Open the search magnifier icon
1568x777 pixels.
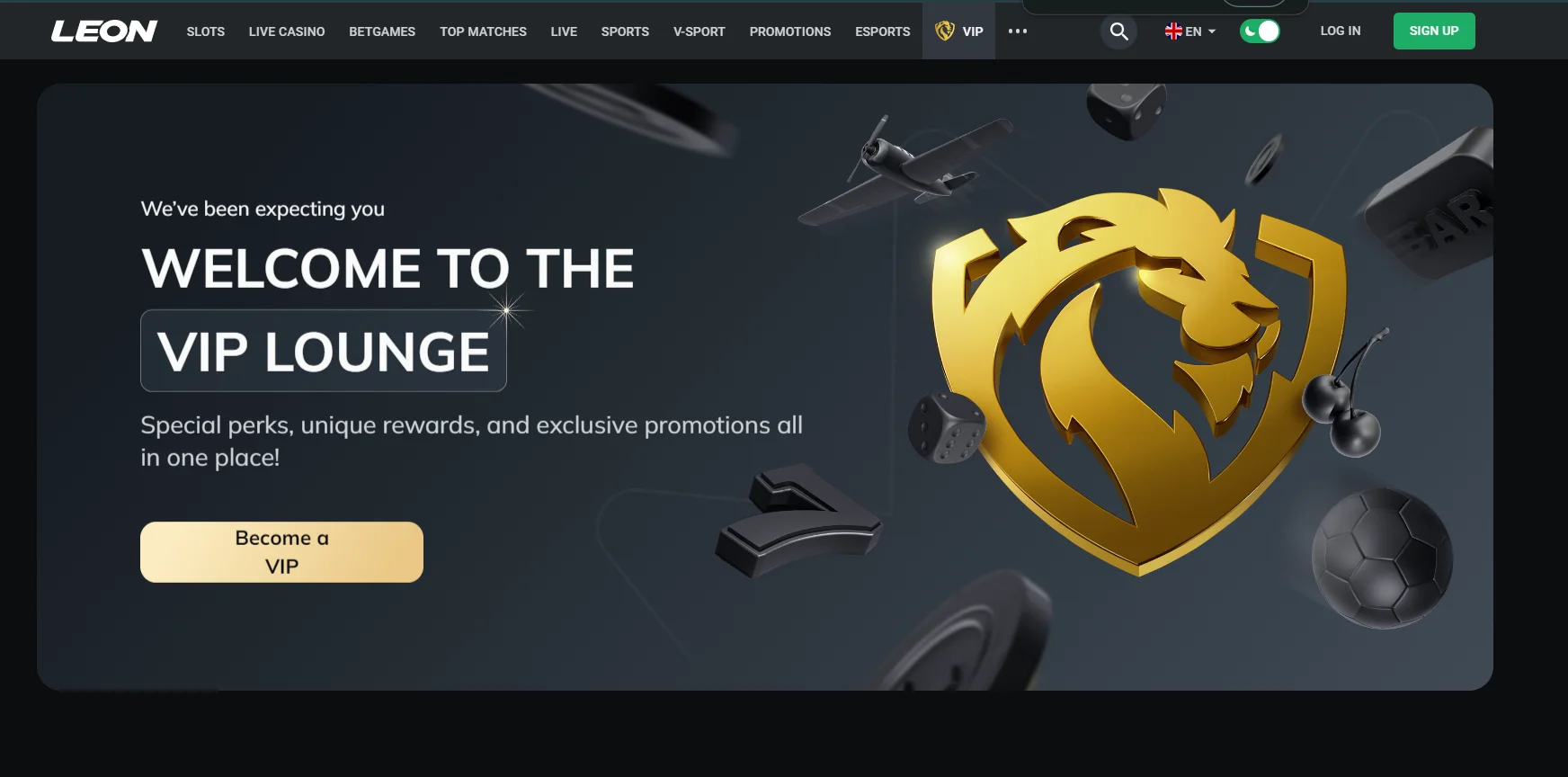(1118, 31)
